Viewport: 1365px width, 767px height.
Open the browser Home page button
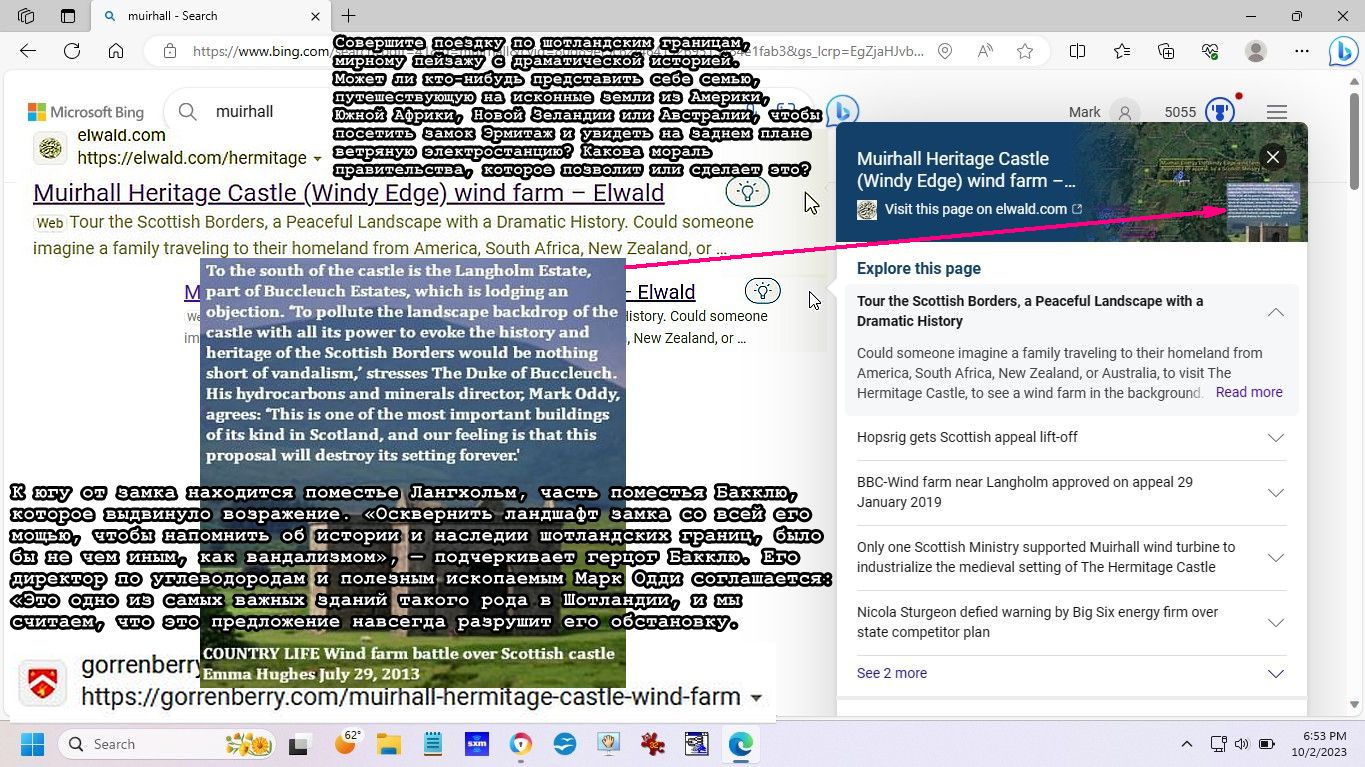click(x=116, y=51)
